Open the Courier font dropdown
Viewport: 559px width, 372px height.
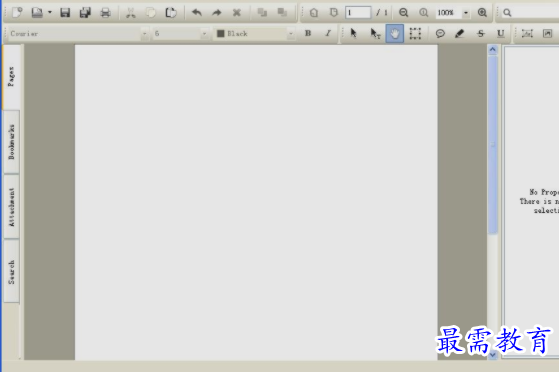pos(144,34)
